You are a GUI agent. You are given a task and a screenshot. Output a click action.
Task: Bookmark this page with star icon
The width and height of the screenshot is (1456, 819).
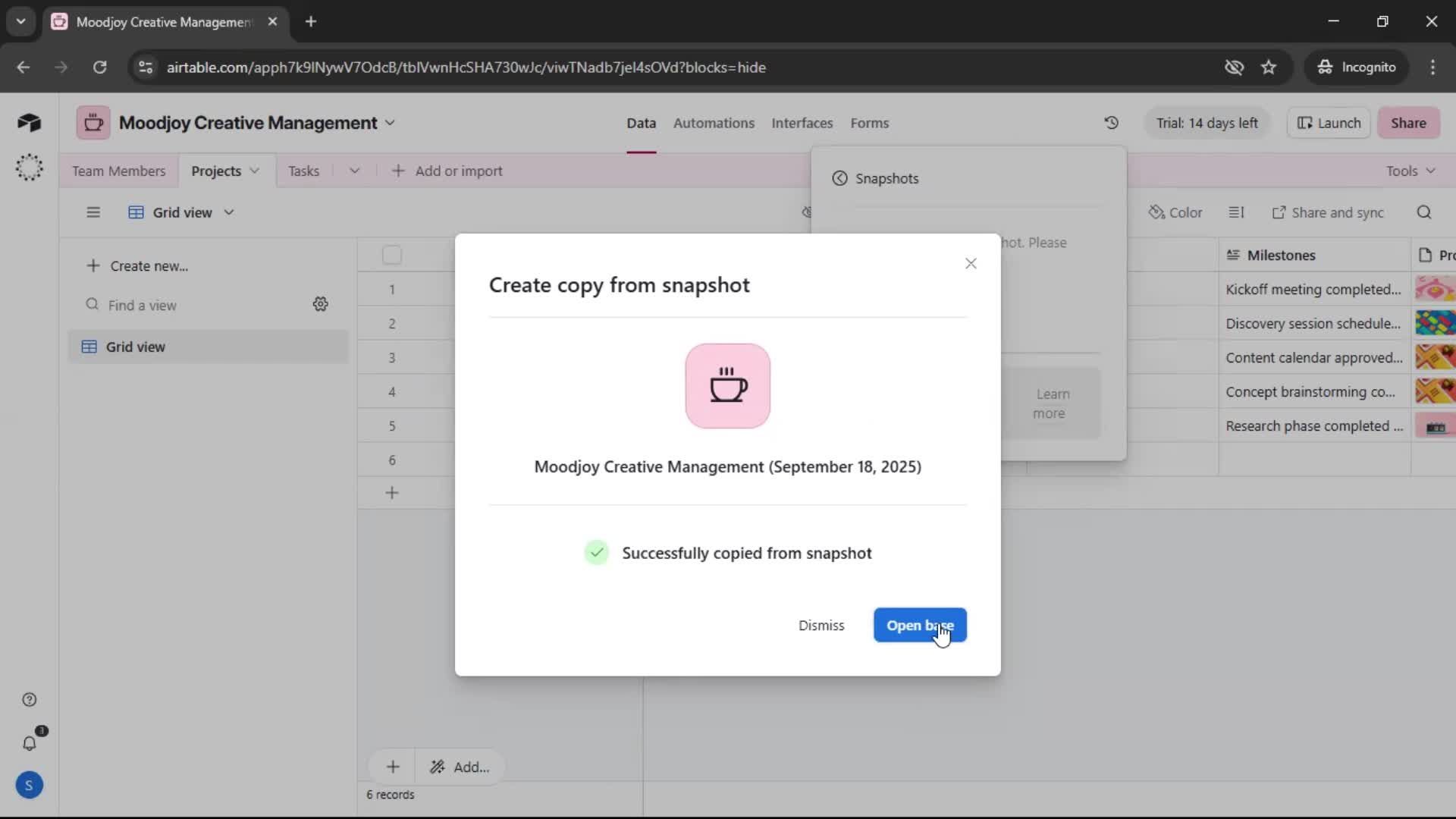coord(1269,67)
